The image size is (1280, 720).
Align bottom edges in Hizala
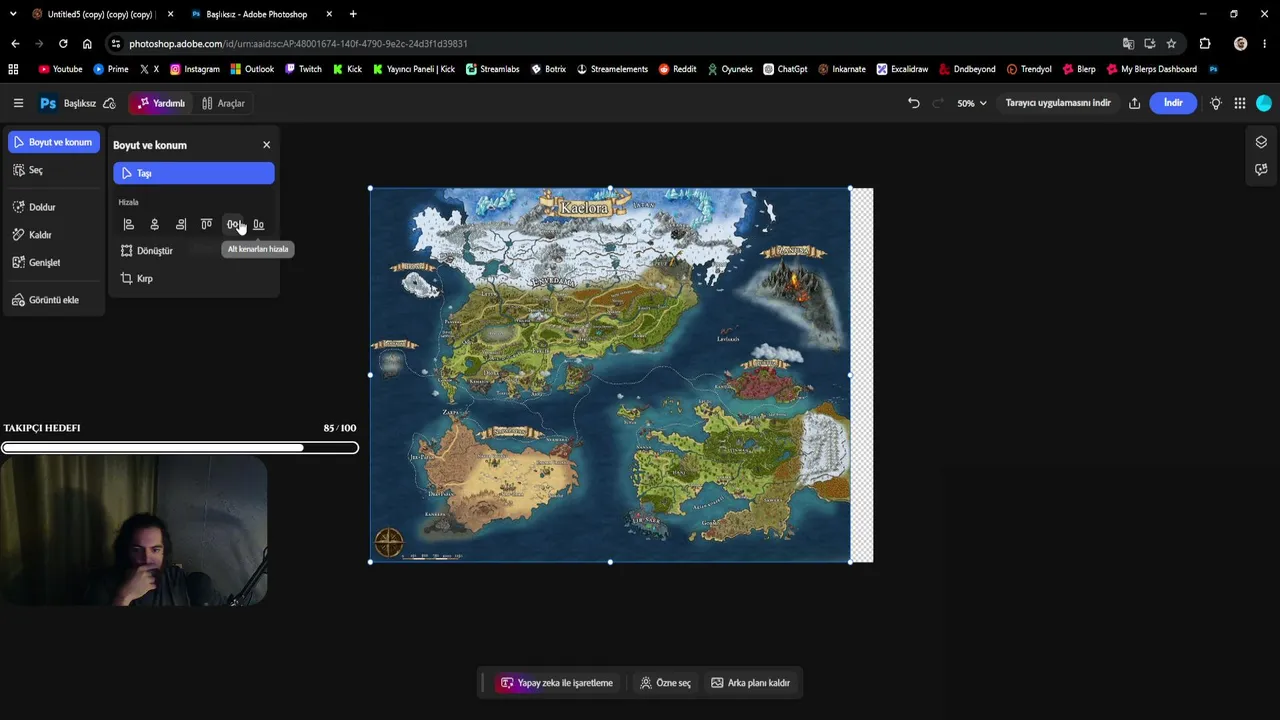(x=258, y=225)
